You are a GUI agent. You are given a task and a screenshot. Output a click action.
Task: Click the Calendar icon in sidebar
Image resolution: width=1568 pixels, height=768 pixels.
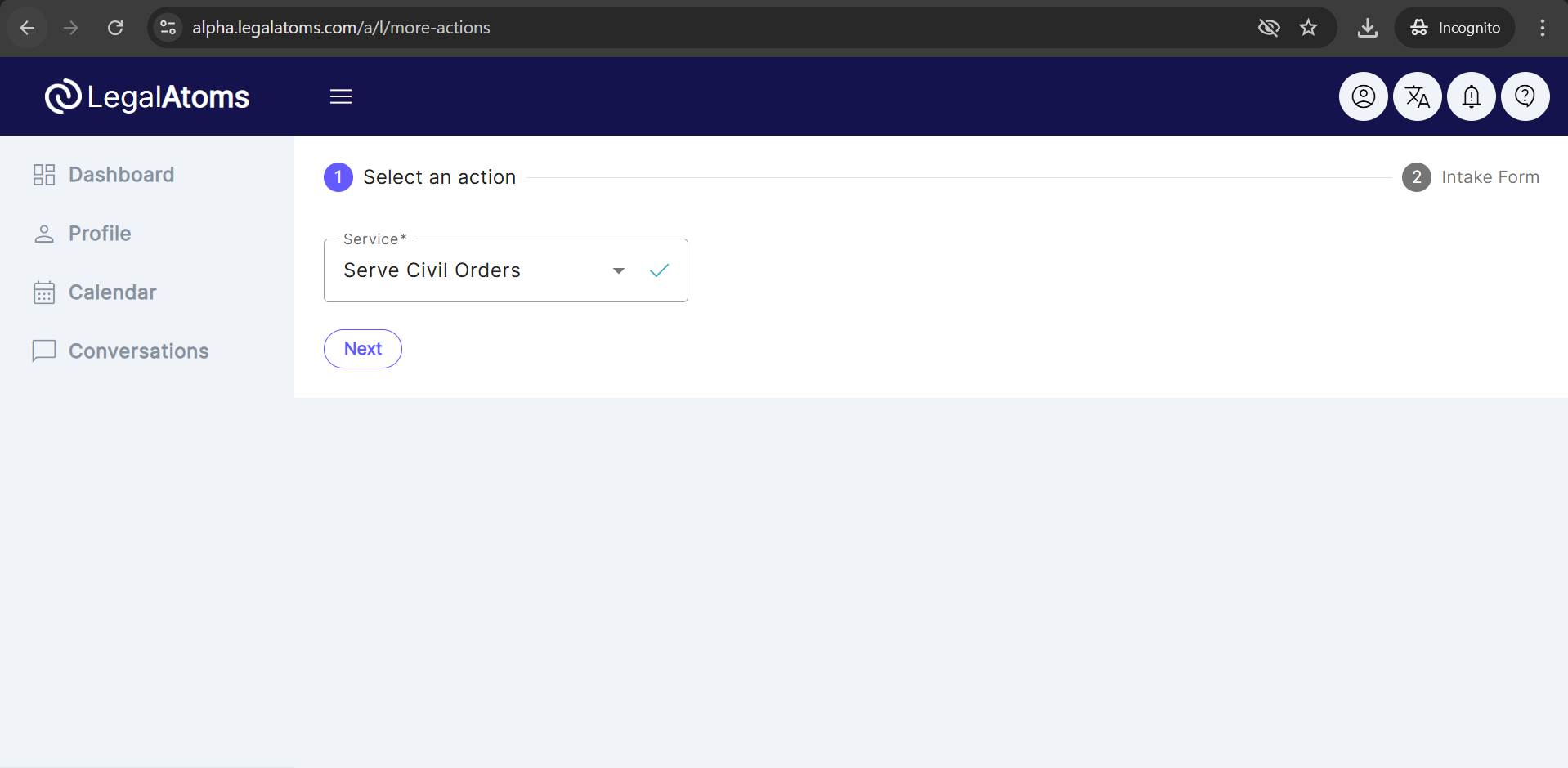point(44,292)
